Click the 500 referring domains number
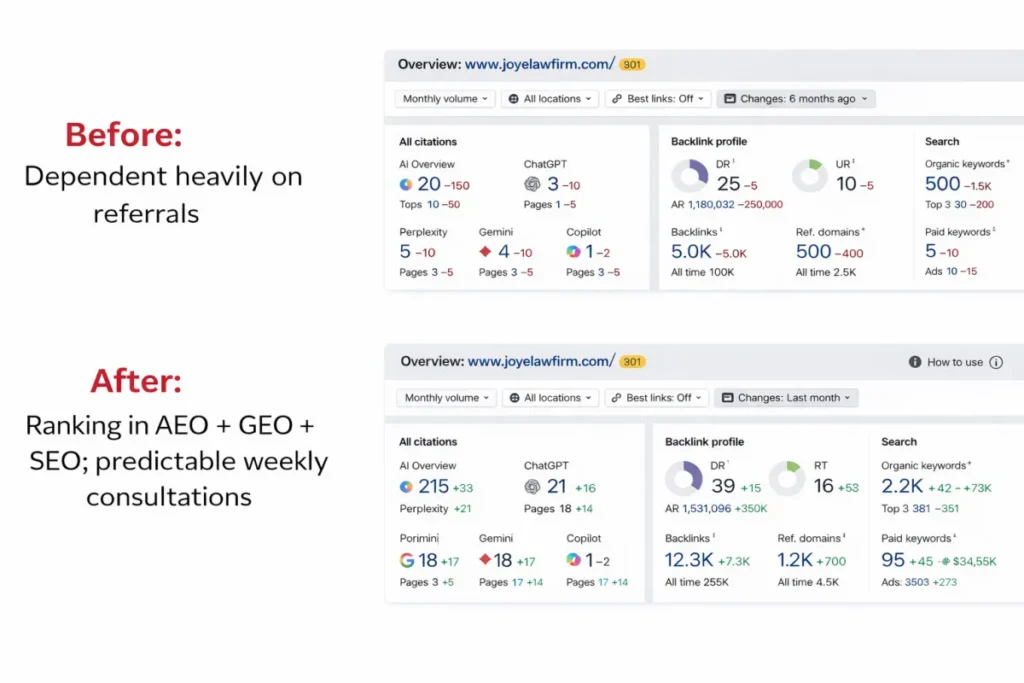This screenshot has width=1024, height=683. pyautogui.click(x=813, y=252)
